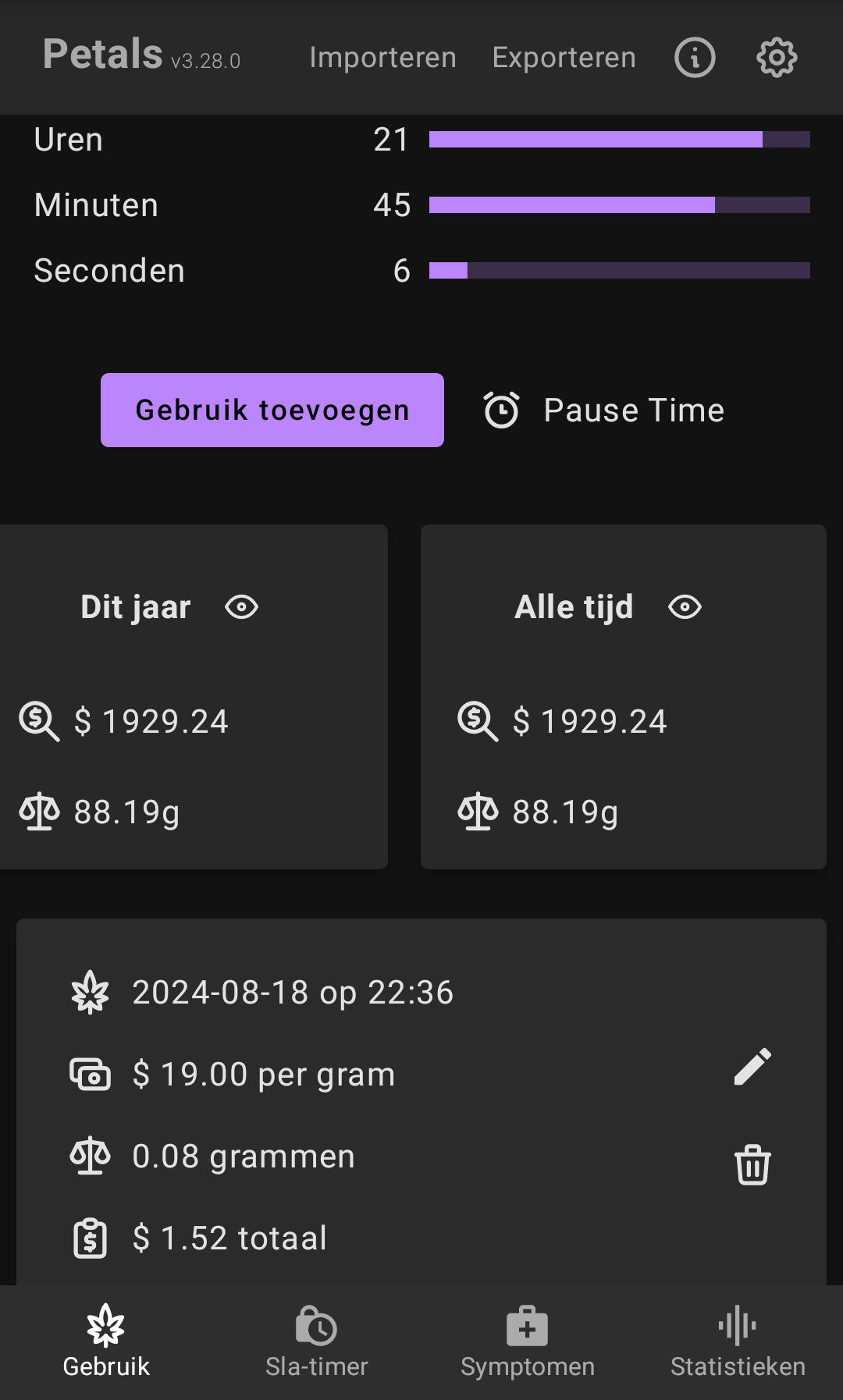Image resolution: width=843 pixels, height=1400 pixels.
Task: Toggle visibility of Alle tijd stats
Action: 685,607
